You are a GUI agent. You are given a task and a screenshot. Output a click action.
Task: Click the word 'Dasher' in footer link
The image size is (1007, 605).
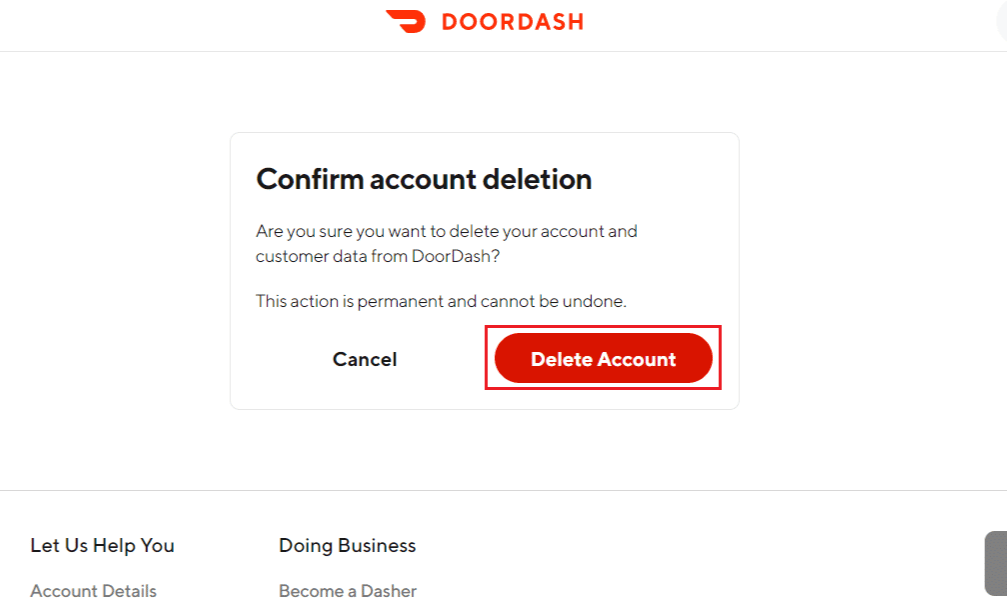pos(389,591)
